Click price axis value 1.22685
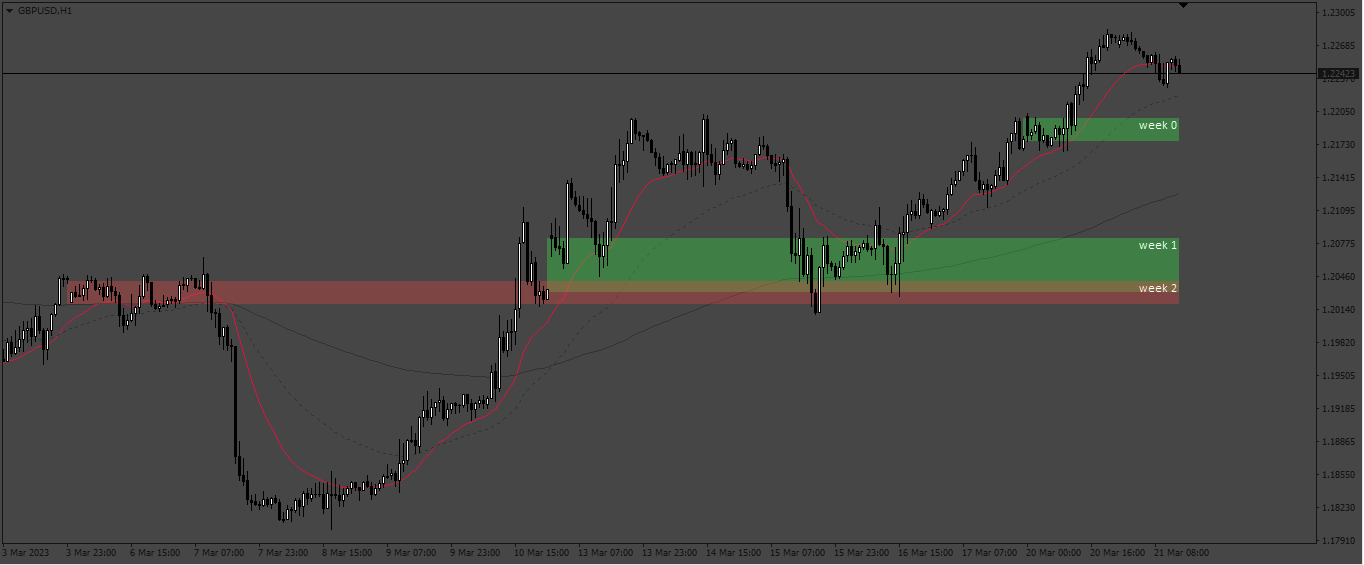 (x=1338, y=45)
